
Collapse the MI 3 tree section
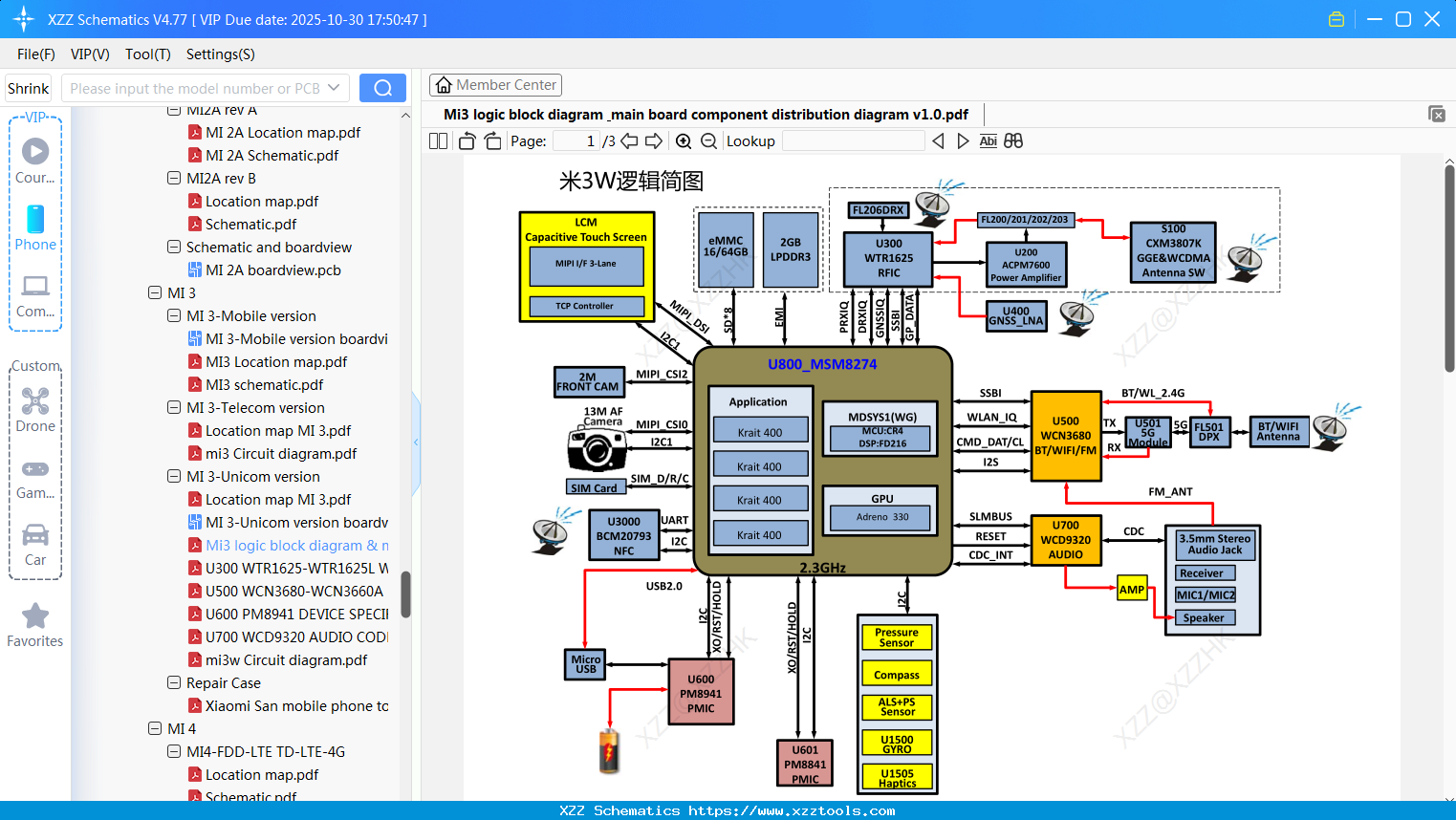pyautogui.click(x=155, y=292)
